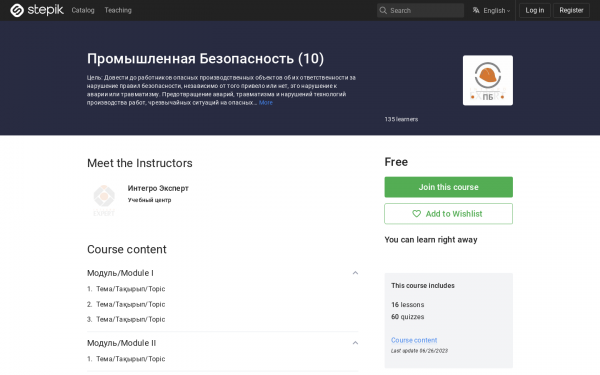The width and height of the screenshot is (600, 375).
Task: Open the Stepik logo home link
Action: click(37, 10)
